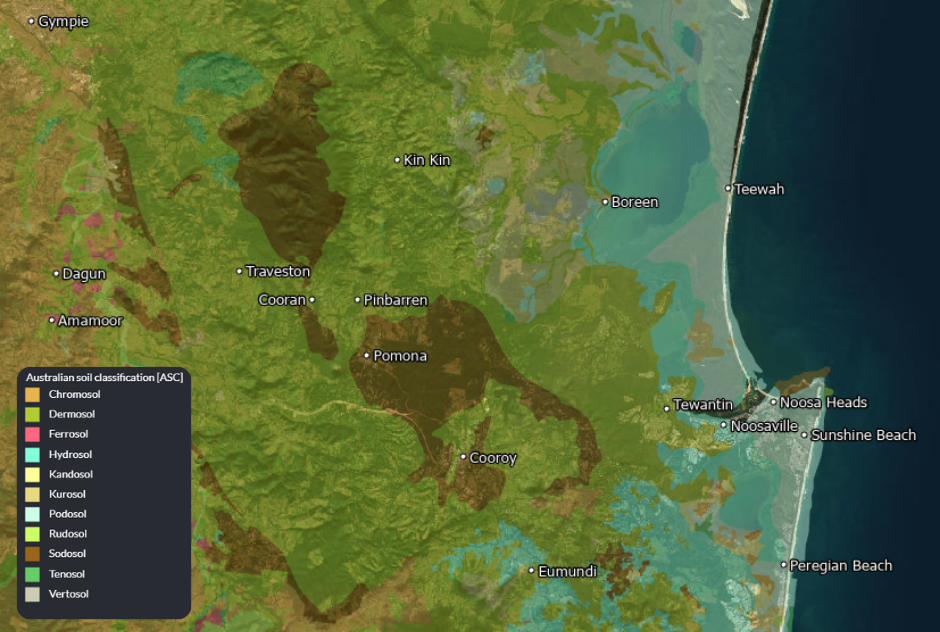Click the Amamoor place label
The height and width of the screenshot is (632, 940).
(90, 320)
